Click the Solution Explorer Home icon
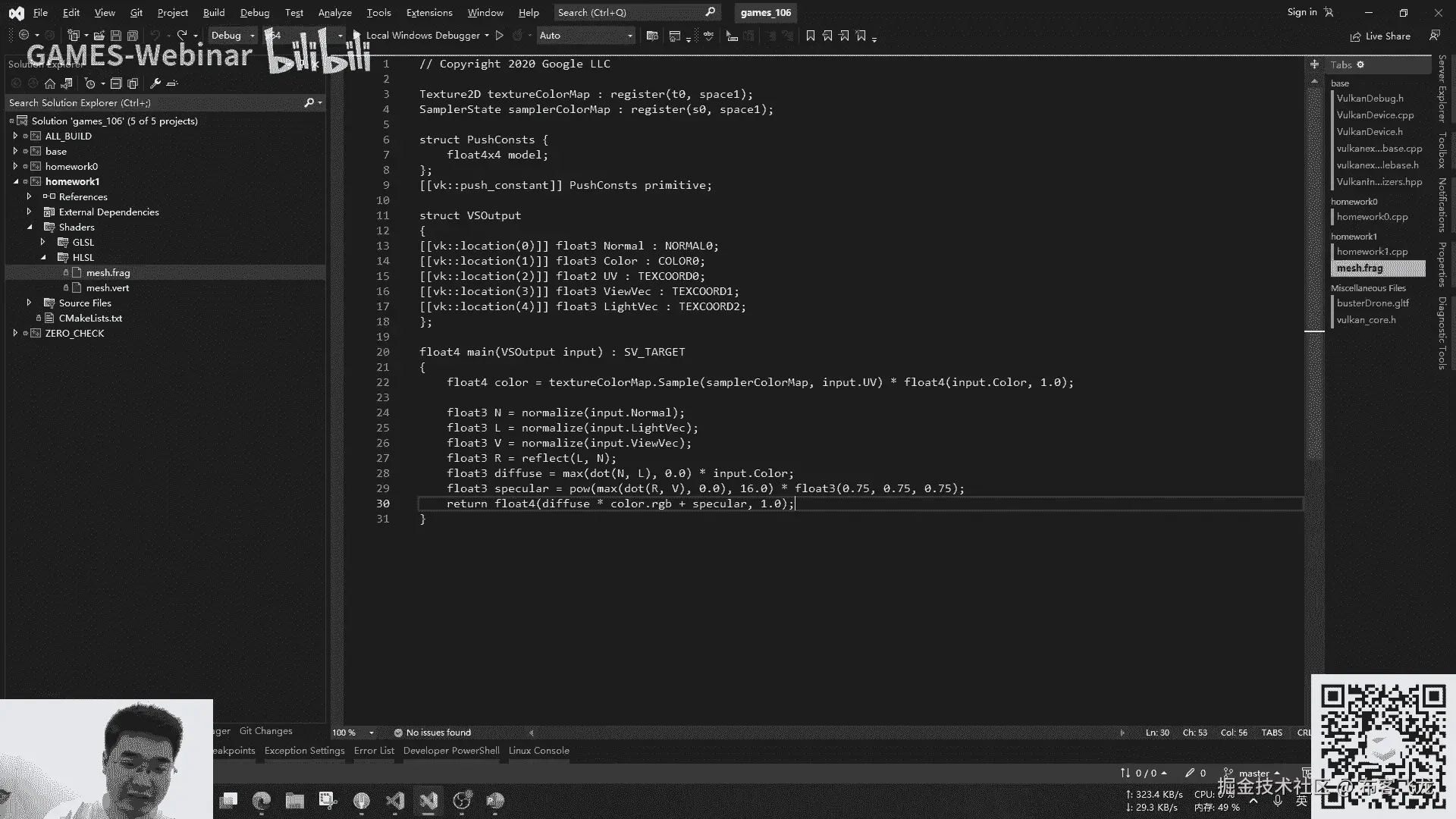1456x819 pixels. (x=50, y=83)
